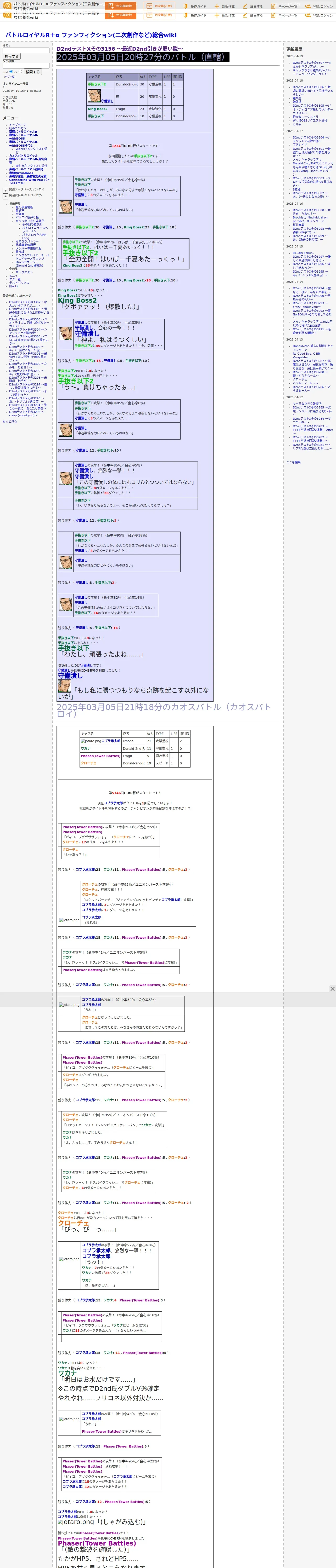336x1568 pixels.
Task: Click 検索する button beside the and/or radios
Action: click(x=33, y=72)
